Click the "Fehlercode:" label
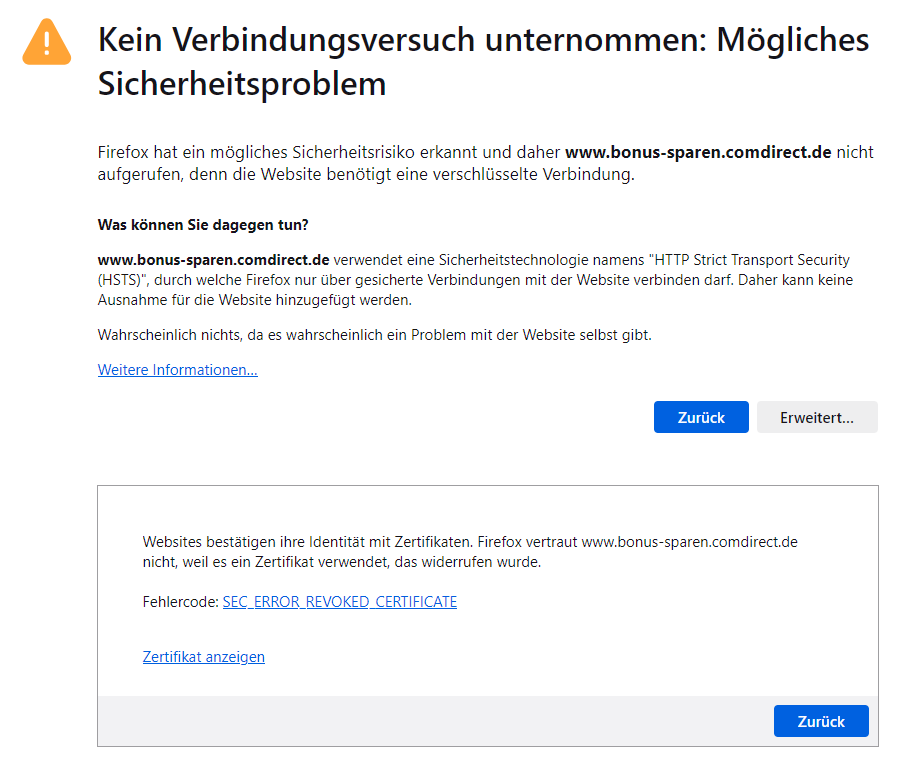The height and width of the screenshot is (761, 900). [180, 602]
